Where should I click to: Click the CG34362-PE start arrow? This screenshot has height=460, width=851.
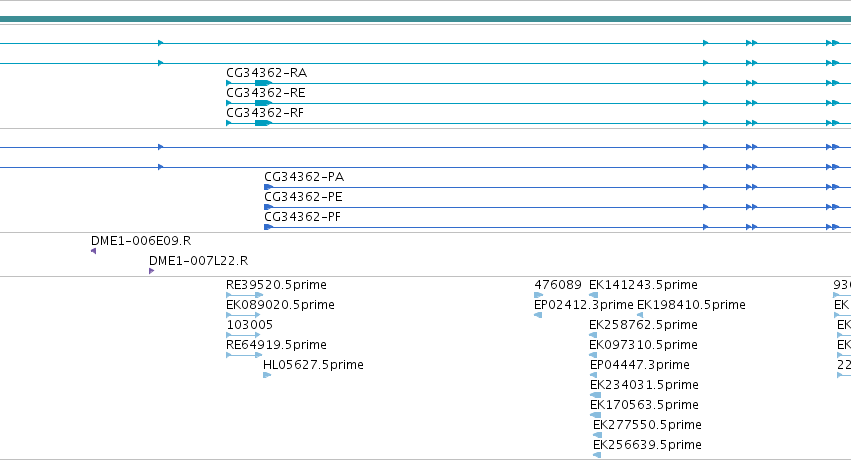click(x=268, y=207)
